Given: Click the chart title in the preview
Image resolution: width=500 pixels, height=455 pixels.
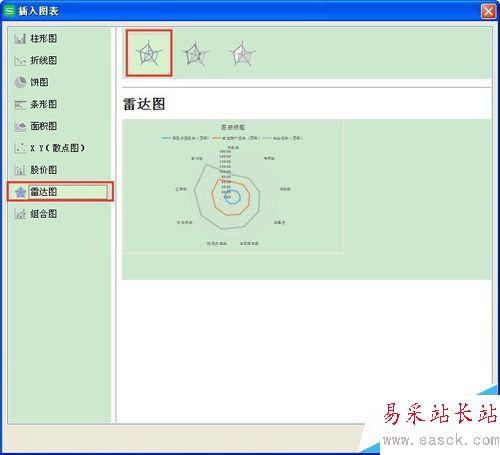Looking at the screenshot, I should point(233,127).
